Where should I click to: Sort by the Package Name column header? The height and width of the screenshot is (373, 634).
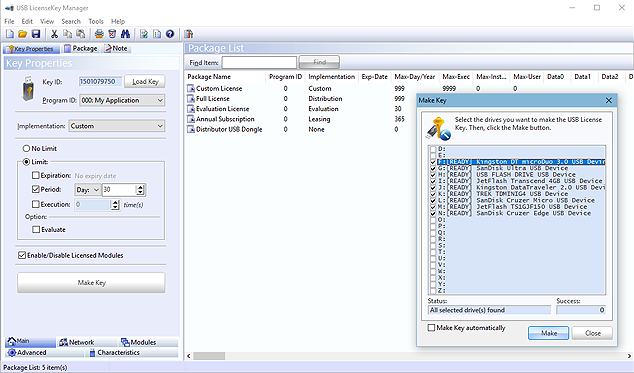(225, 76)
